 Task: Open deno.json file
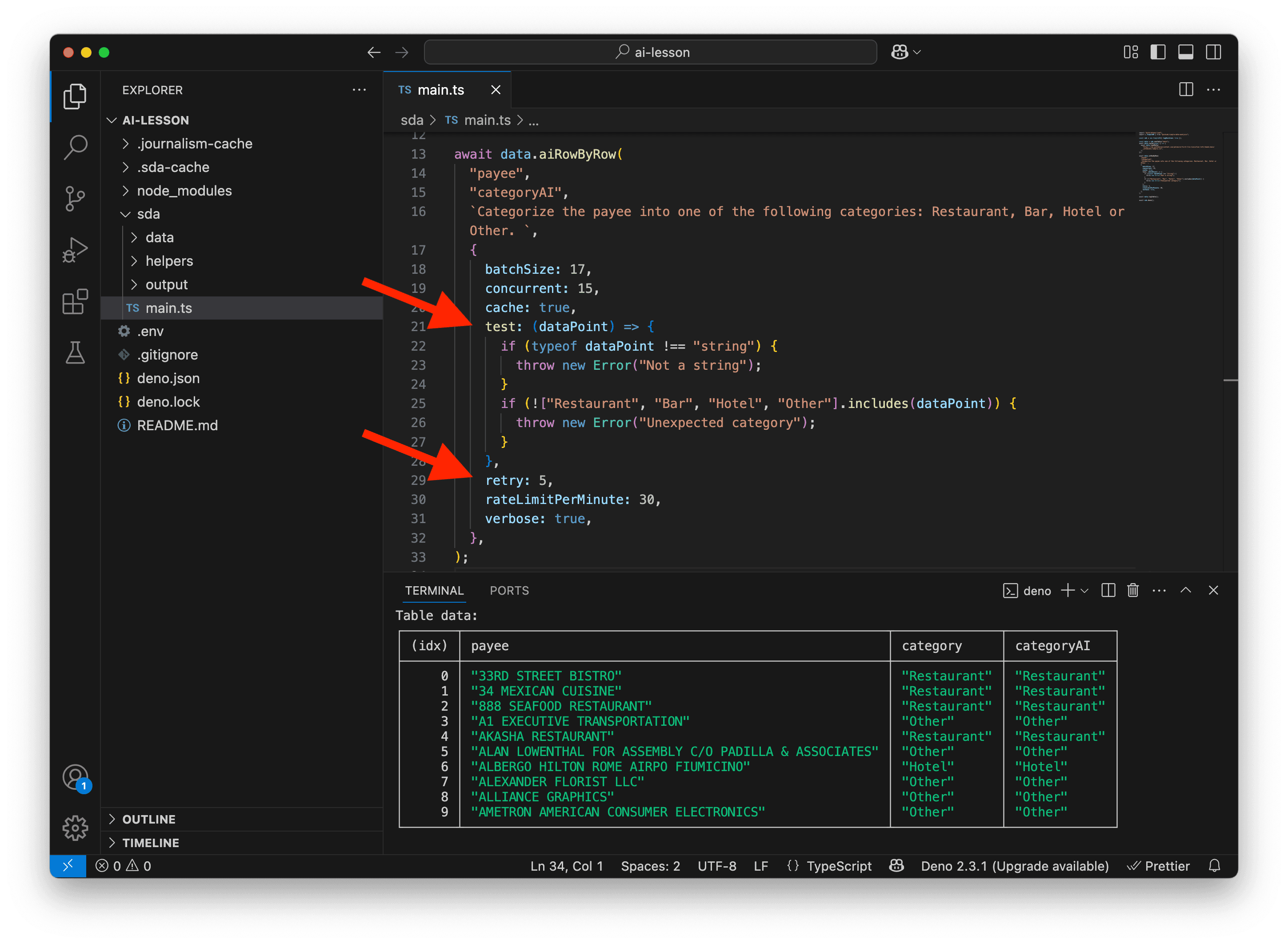pyautogui.click(x=242, y=378)
